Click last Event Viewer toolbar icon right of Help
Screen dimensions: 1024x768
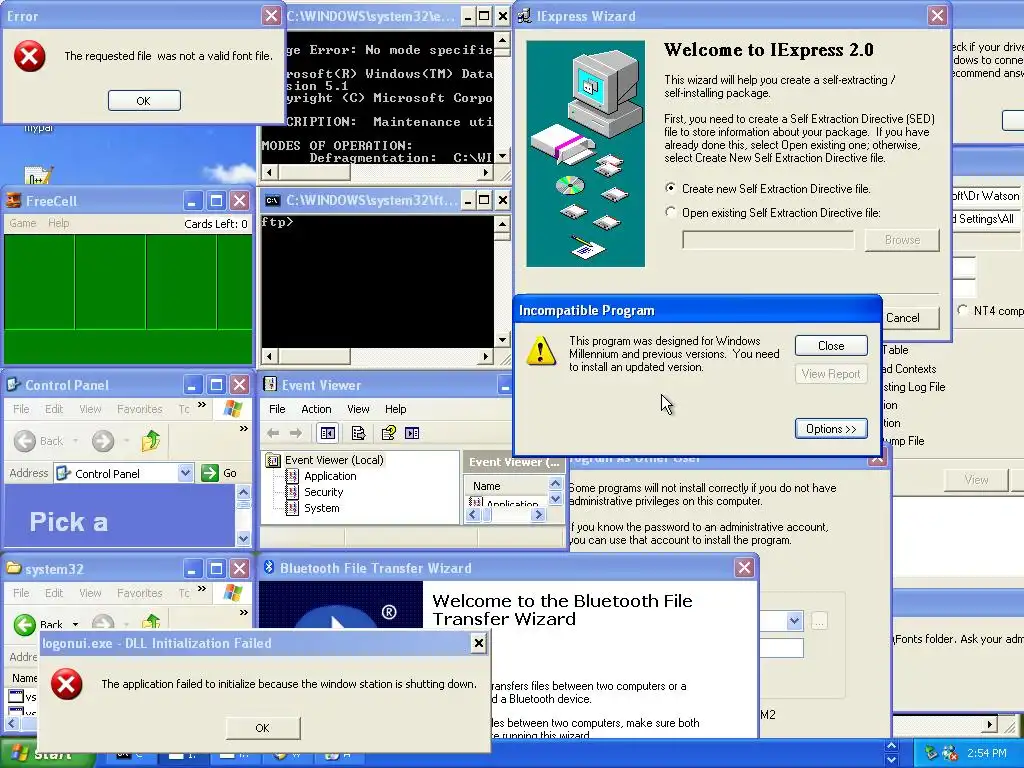tap(412, 433)
